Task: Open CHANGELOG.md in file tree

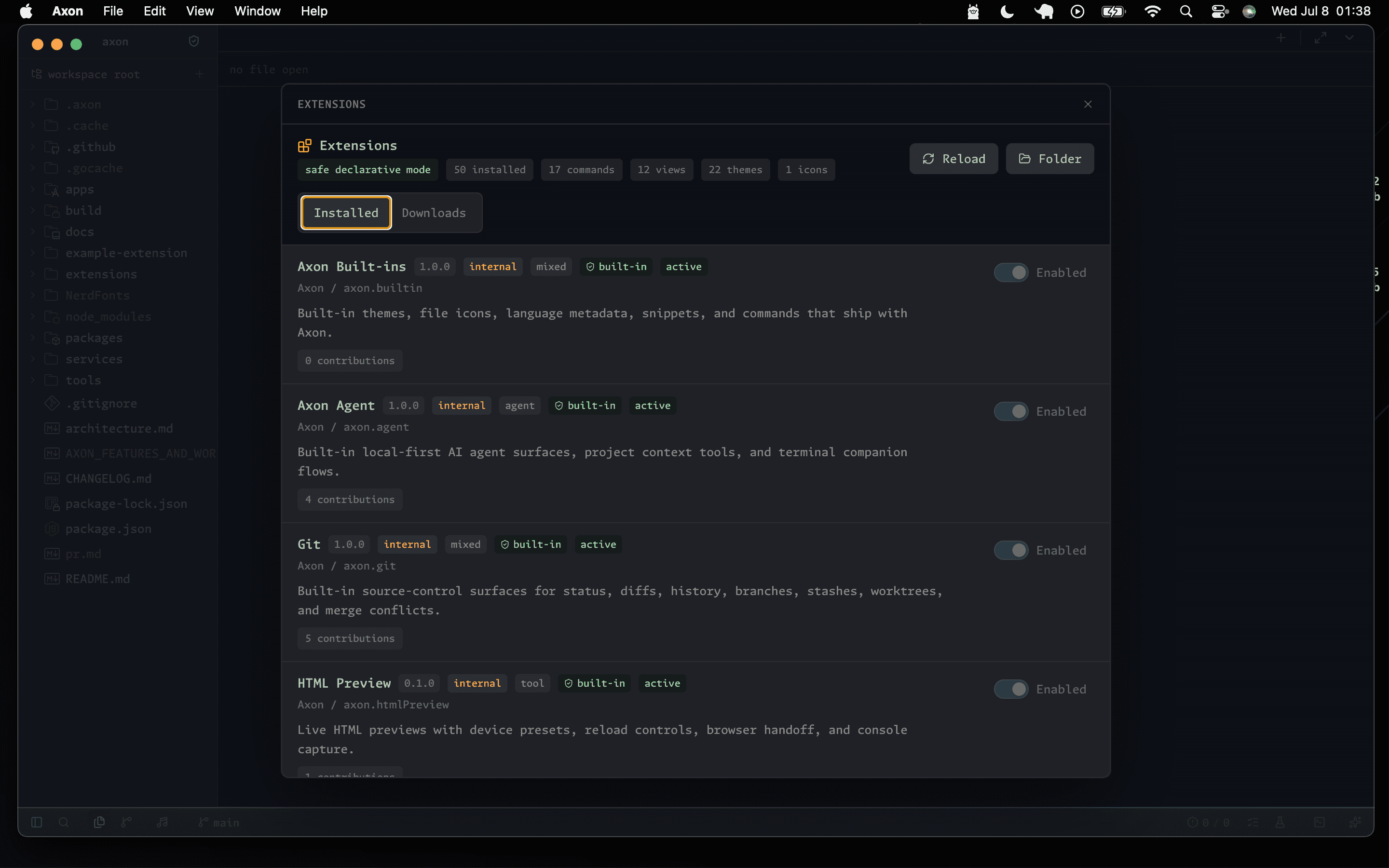Action: click(x=118, y=479)
